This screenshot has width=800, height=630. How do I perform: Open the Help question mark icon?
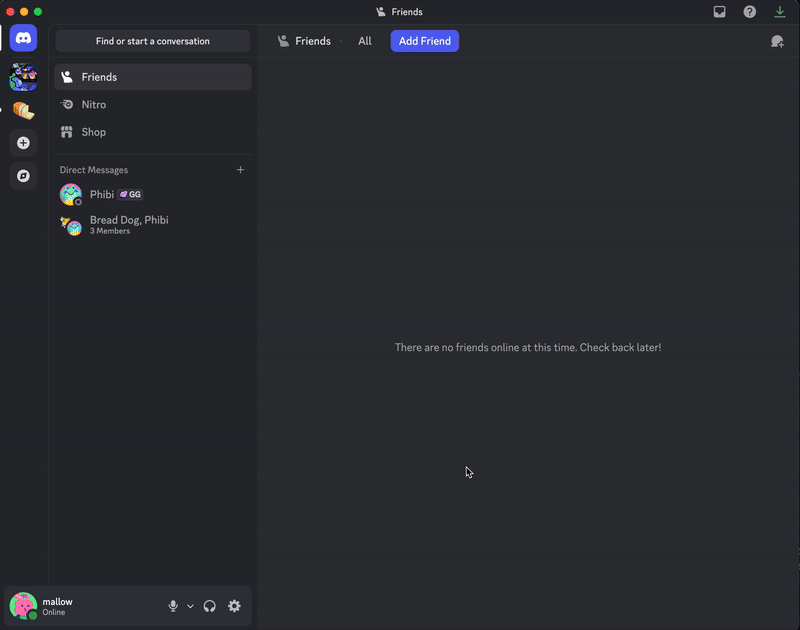(749, 12)
